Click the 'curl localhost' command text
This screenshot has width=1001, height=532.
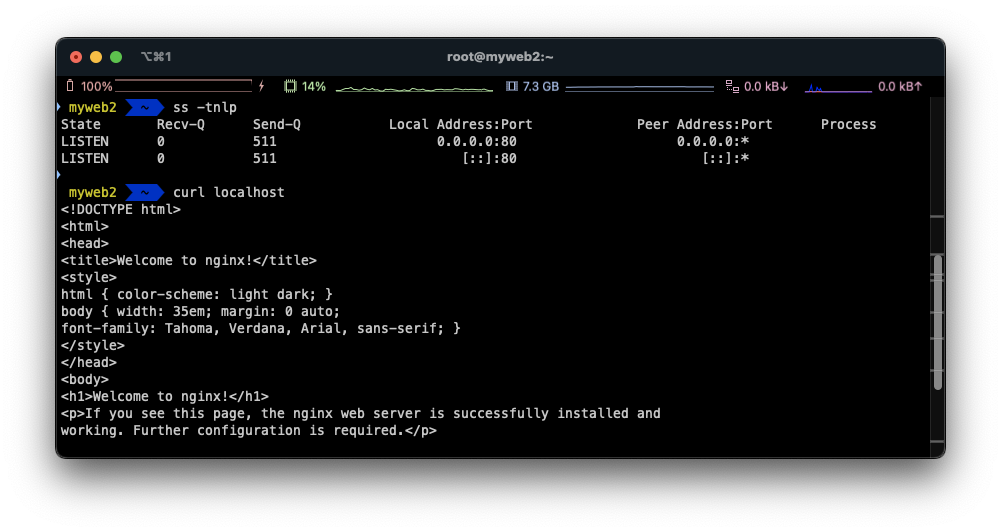pyautogui.click(x=229, y=192)
